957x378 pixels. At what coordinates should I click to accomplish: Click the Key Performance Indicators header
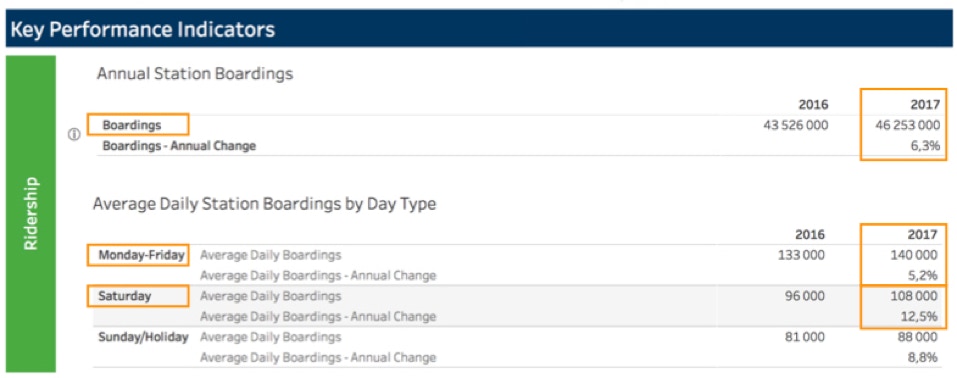tap(142, 29)
